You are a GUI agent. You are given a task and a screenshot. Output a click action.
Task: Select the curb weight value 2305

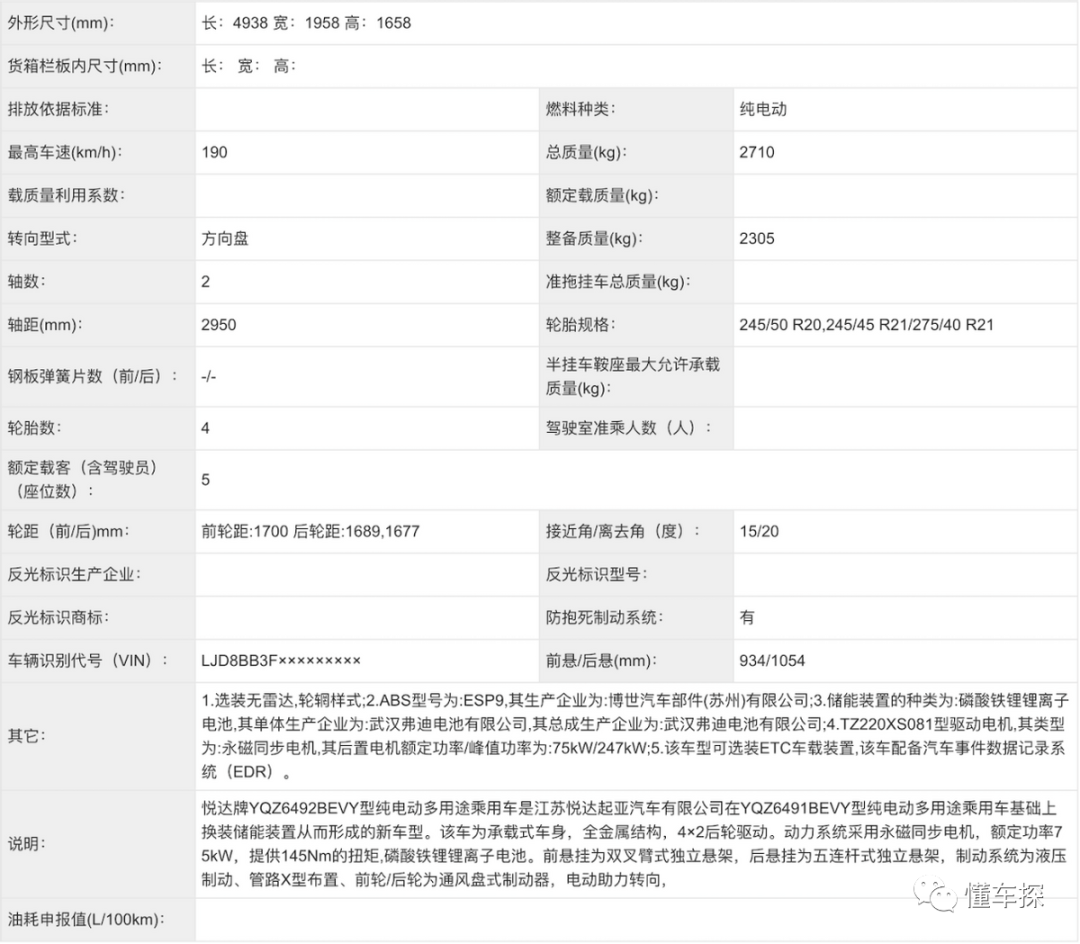tap(757, 238)
